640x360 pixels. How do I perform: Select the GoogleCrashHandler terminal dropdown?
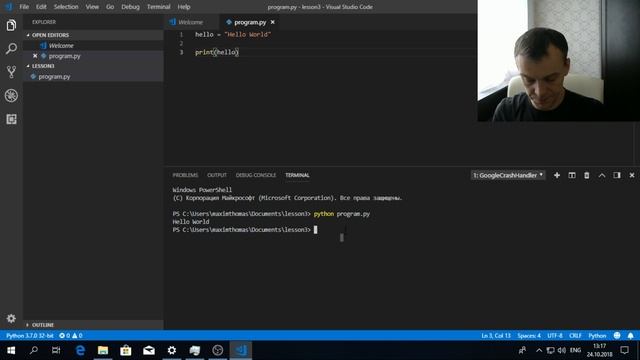tap(508, 175)
